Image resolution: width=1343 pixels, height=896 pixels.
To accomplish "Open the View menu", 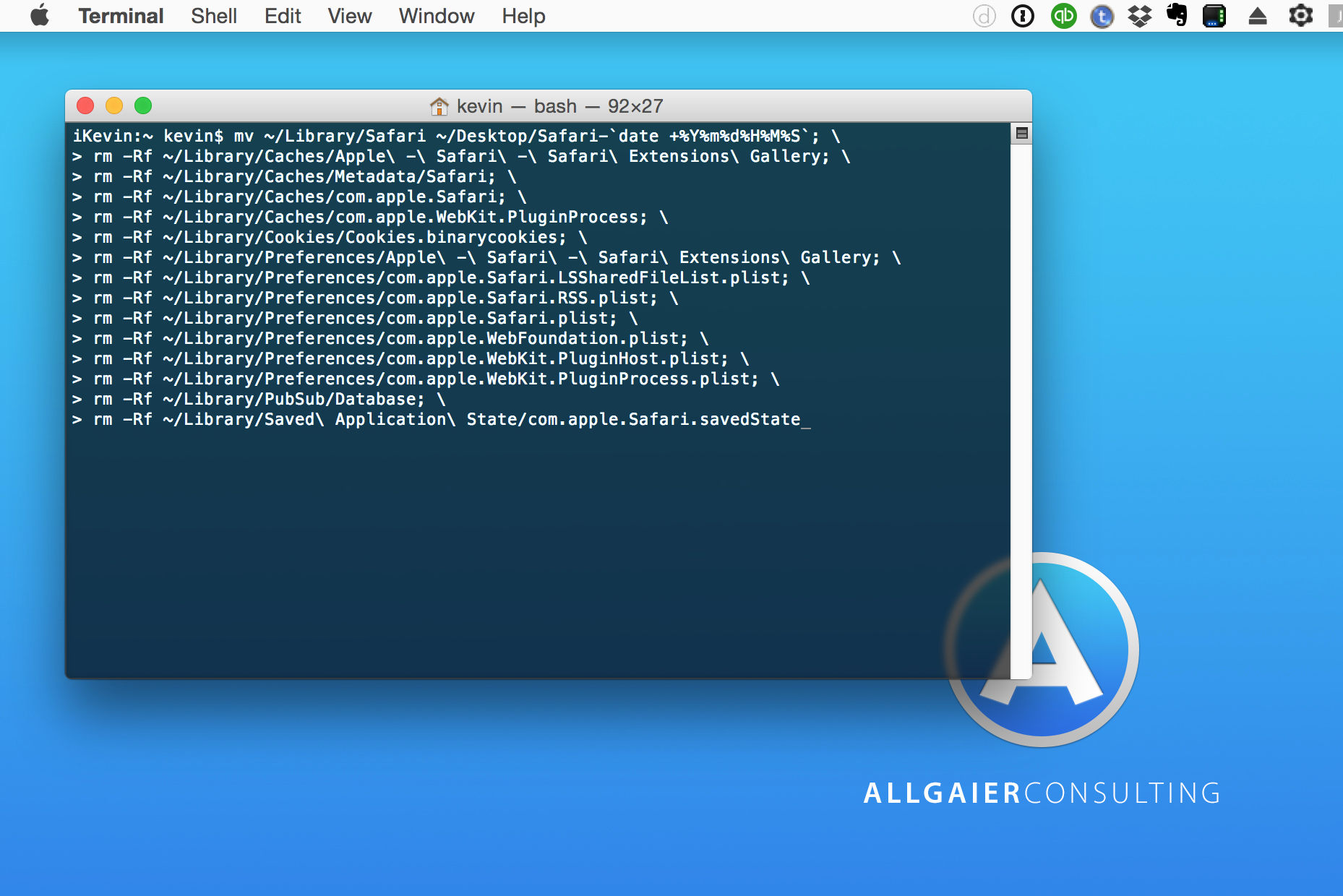I will coord(350,16).
